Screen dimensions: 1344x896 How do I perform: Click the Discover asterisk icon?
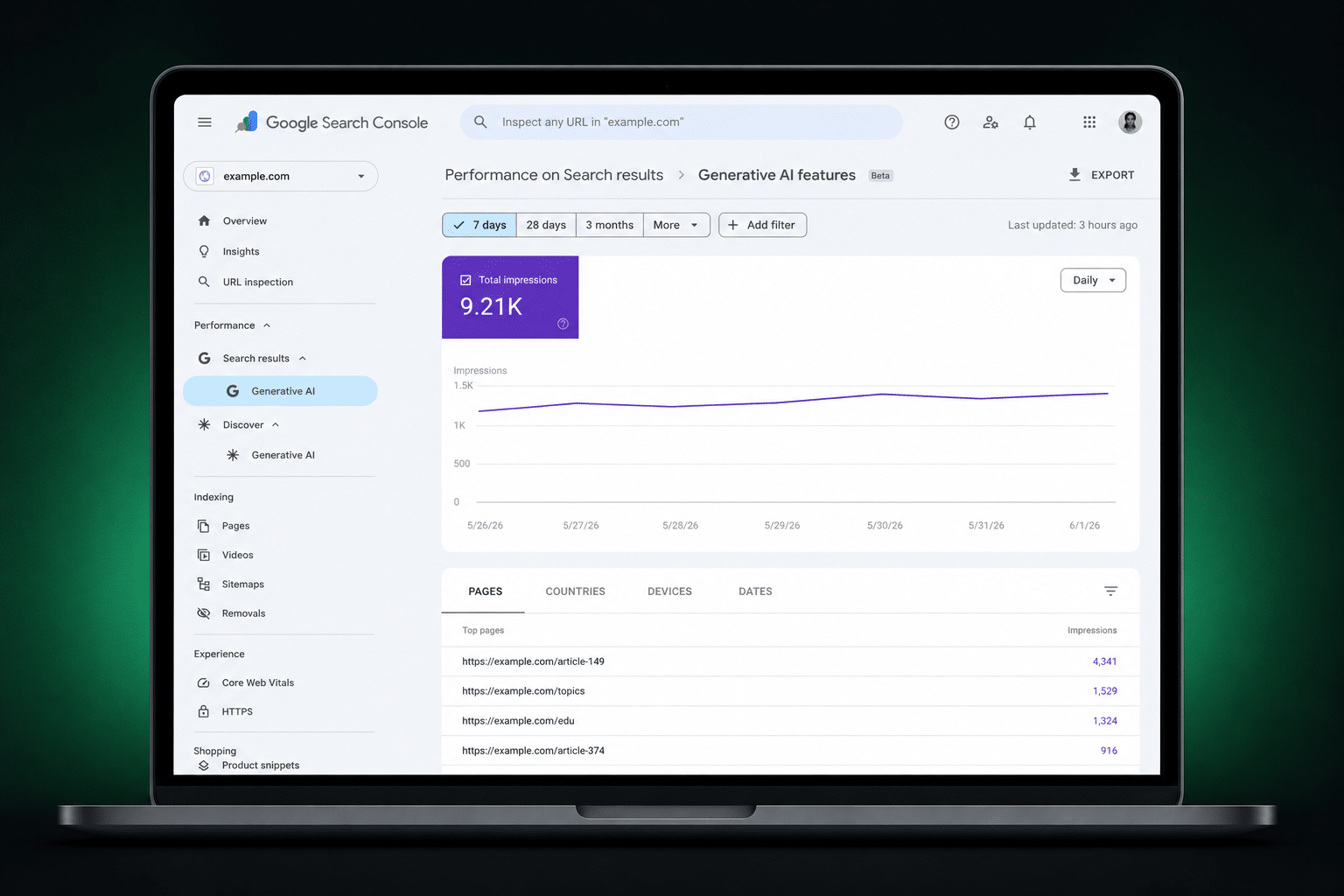pyautogui.click(x=204, y=424)
